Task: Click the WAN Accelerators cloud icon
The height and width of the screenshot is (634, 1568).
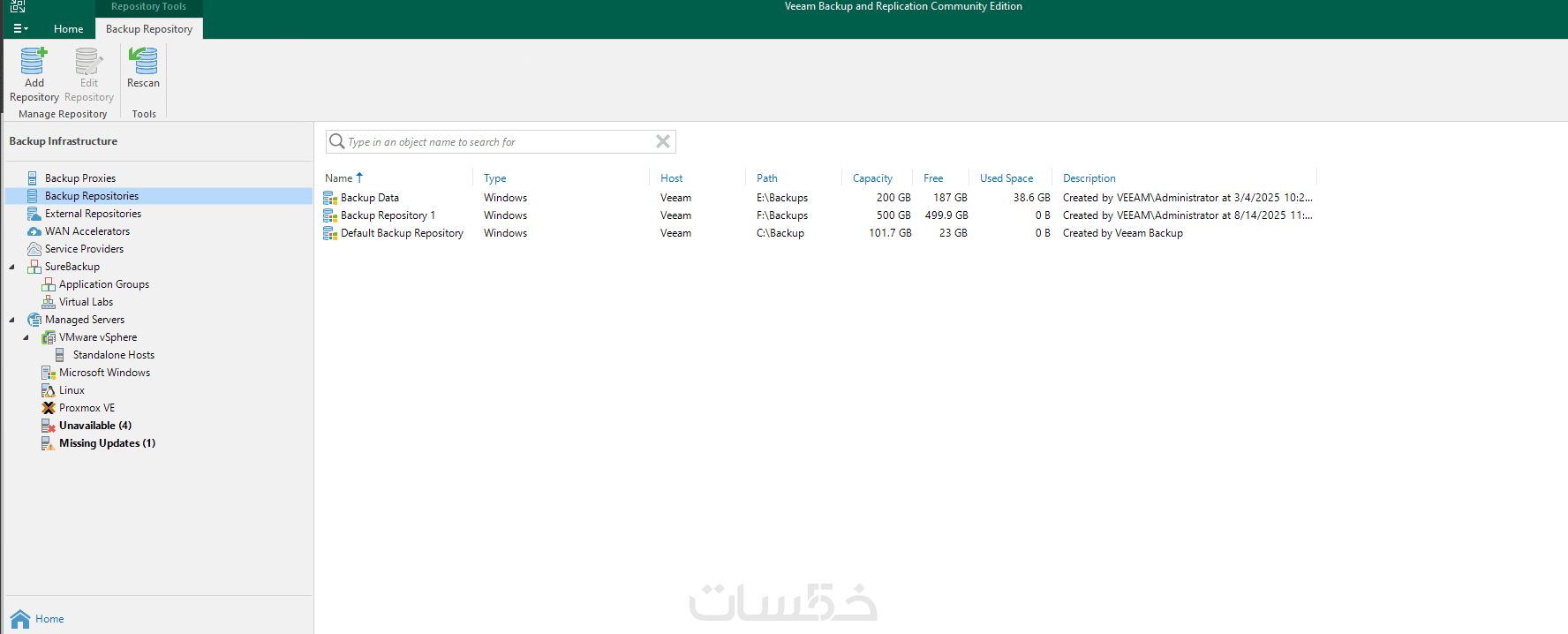Action: point(34,231)
